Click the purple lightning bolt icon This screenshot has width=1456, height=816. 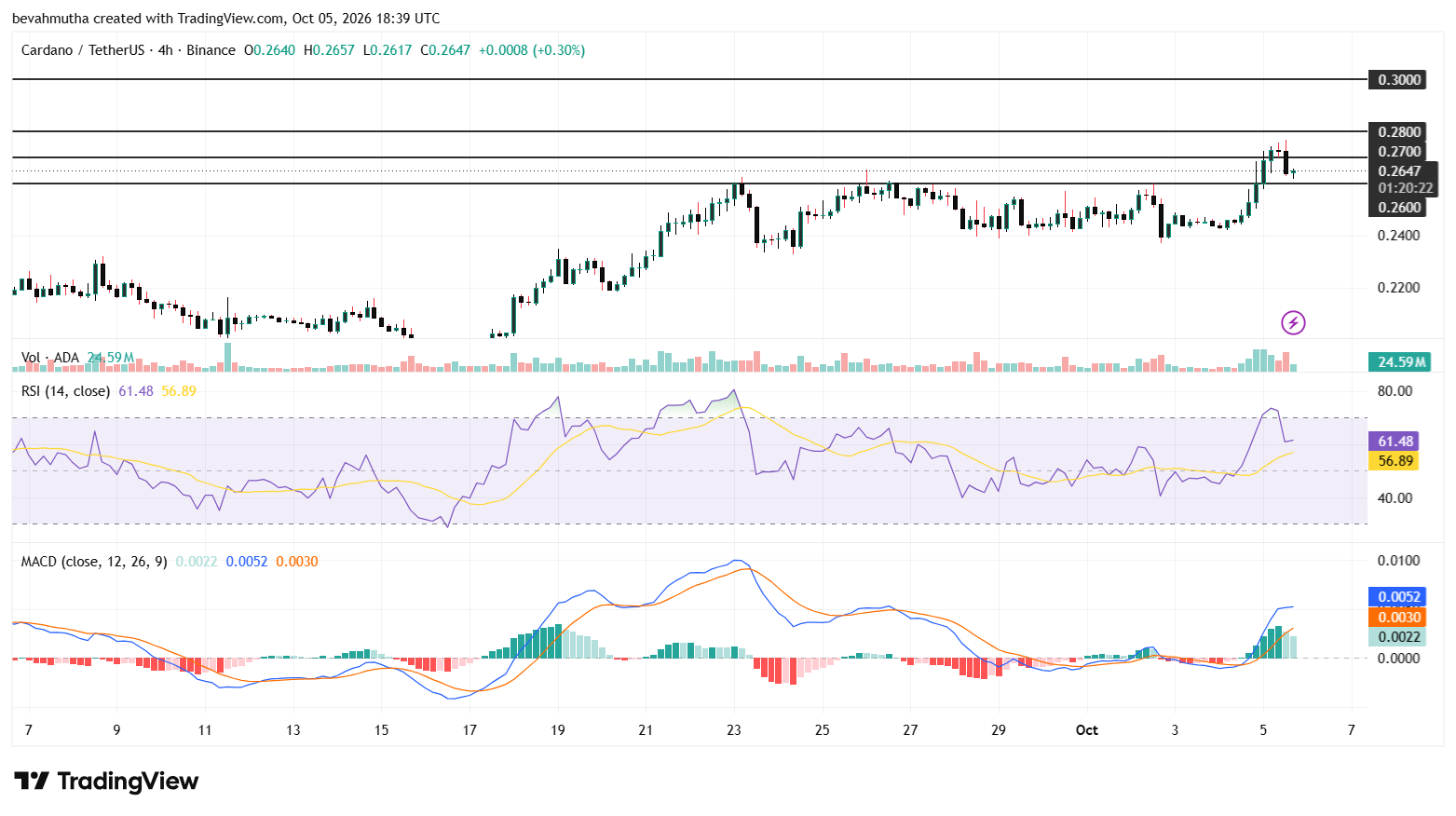pyautogui.click(x=1293, y=322)
